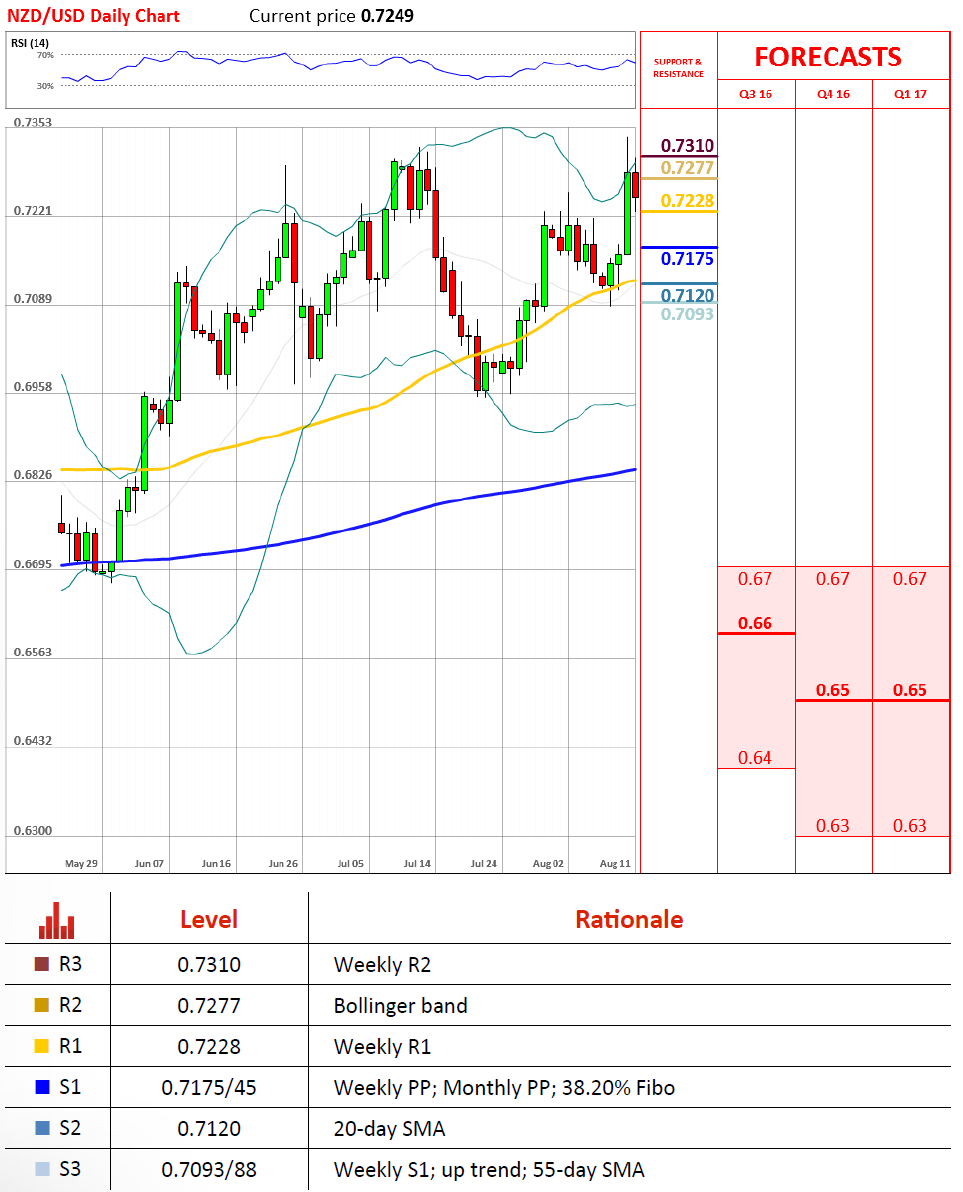Click the R1 yellow color swatch
This screenshot has width=963, height=1192.
[42, 1046]
